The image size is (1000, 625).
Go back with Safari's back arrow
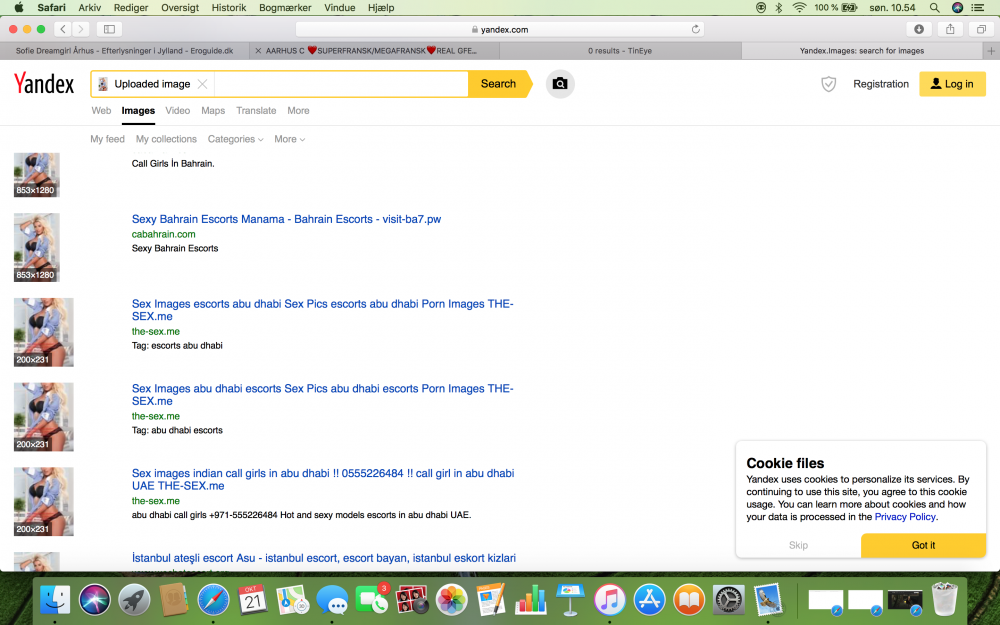62,29
